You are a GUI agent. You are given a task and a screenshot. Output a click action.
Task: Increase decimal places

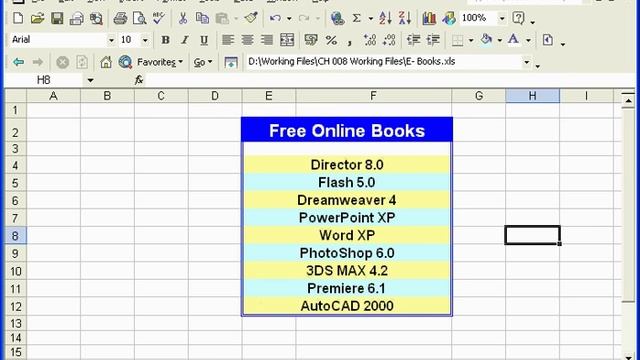pos(370,40)
